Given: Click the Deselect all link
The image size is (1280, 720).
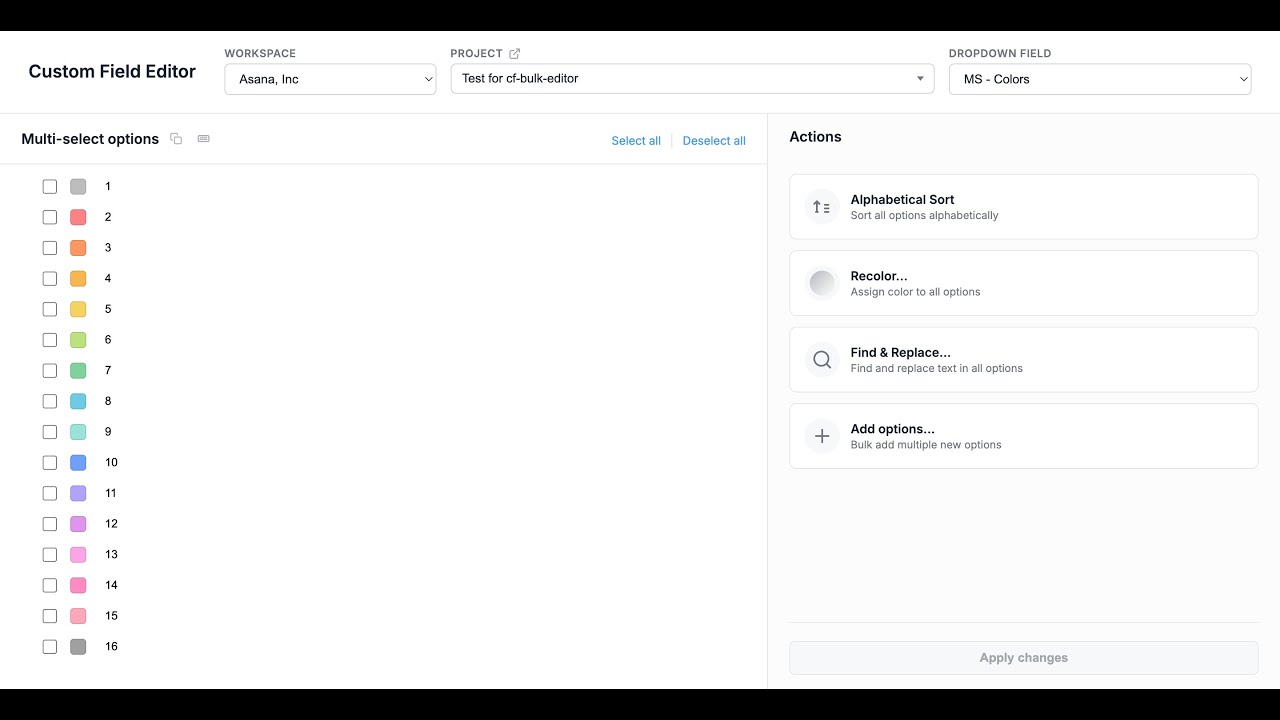Looking at the screenshot, I should click(714, 141).
